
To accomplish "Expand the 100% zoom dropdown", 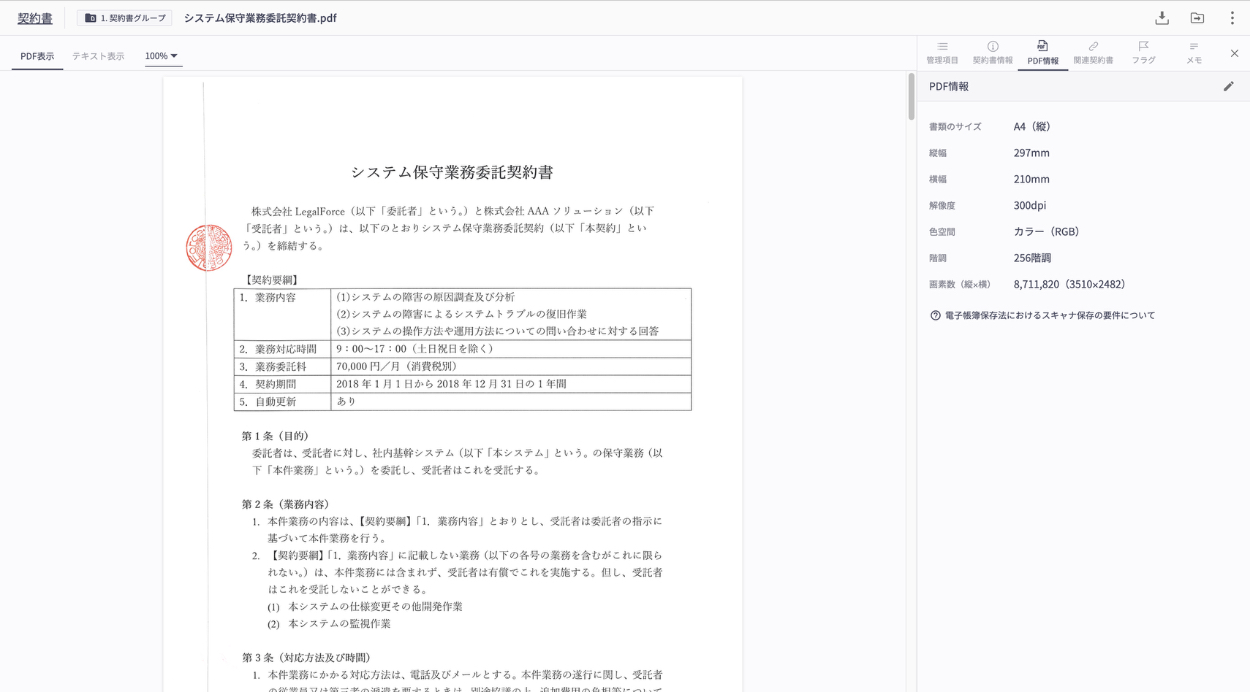I will point(162,56).
